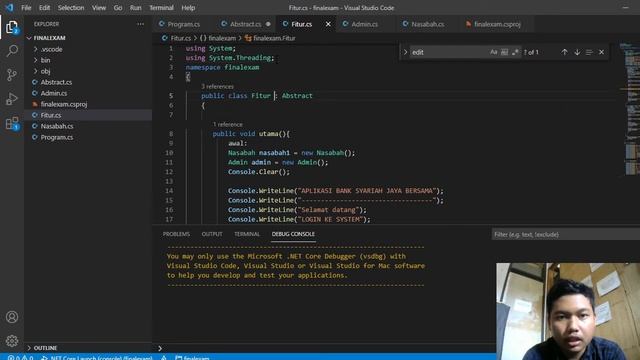Screen dimensions: 640x360
Task: Open Admin.cs in the explorer tree
Action: coord(53,93)
